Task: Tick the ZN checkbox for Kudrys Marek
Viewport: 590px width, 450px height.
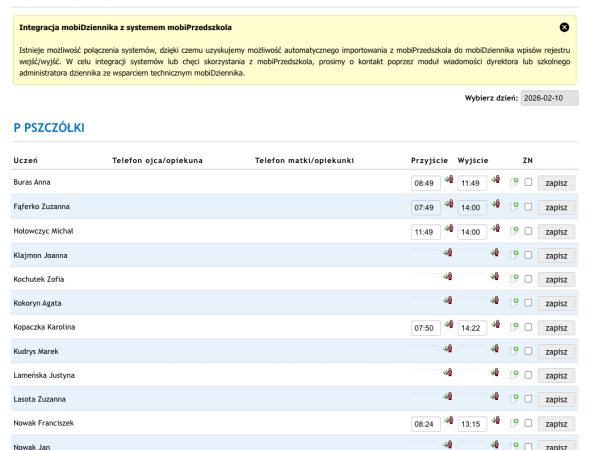Action: pyautogui.click(x=528, y=351)
